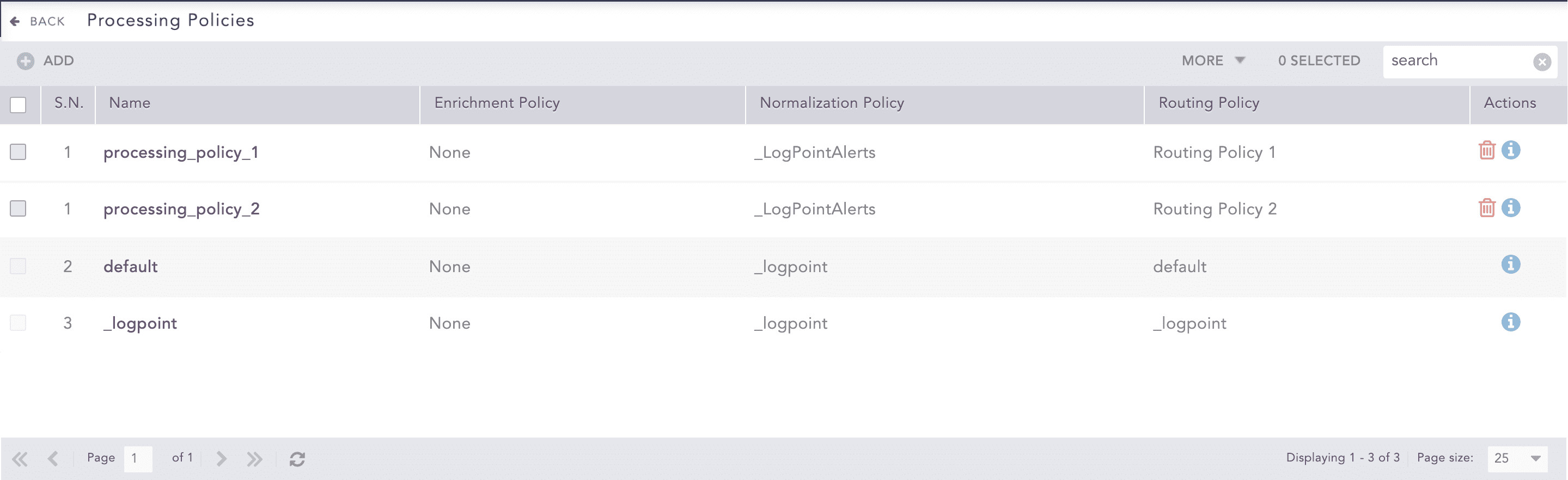Viewport: 1568px width, 480px height.
Task: Jump to the last page with double arrows
Action: click(x=255, y=459)
